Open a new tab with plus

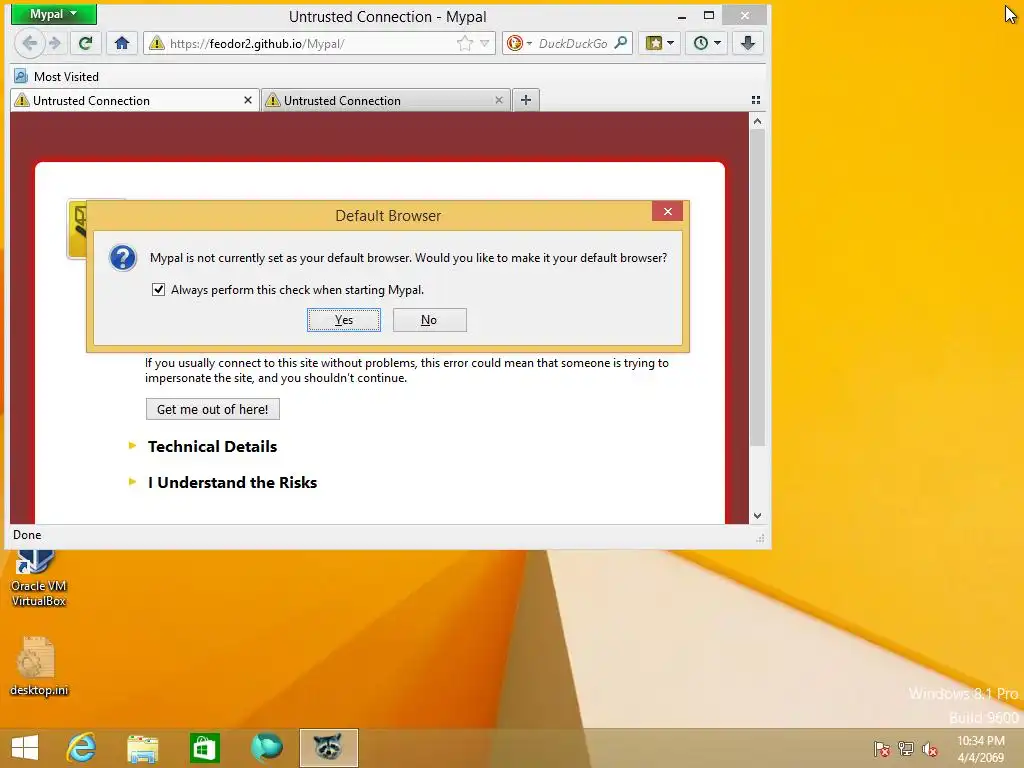pyautogui.click(x=526, y=100)
